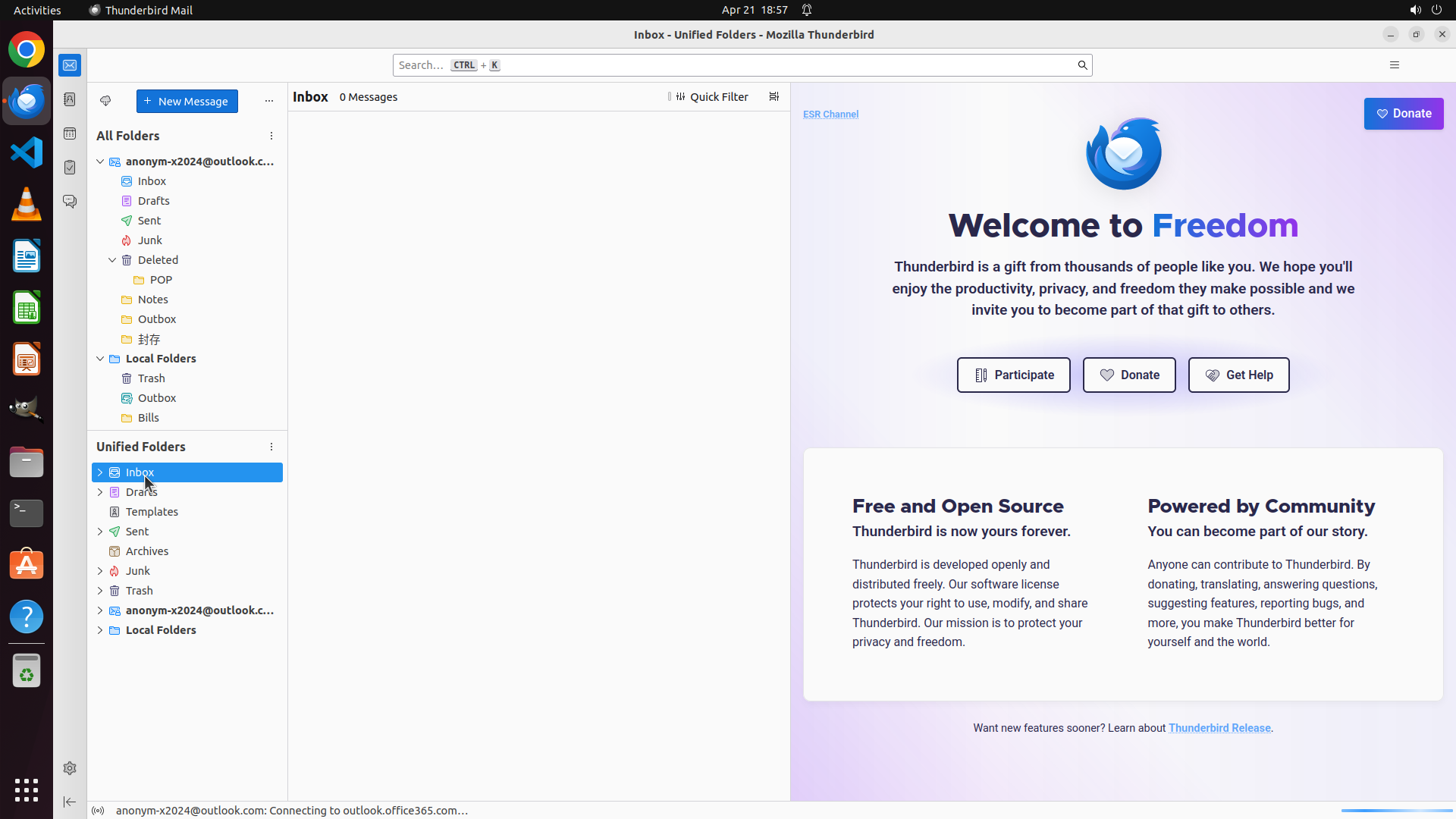The width and height of the screenshot is (1456, 819).
Task: Open Unified Folders options menu
Action: 271,447
